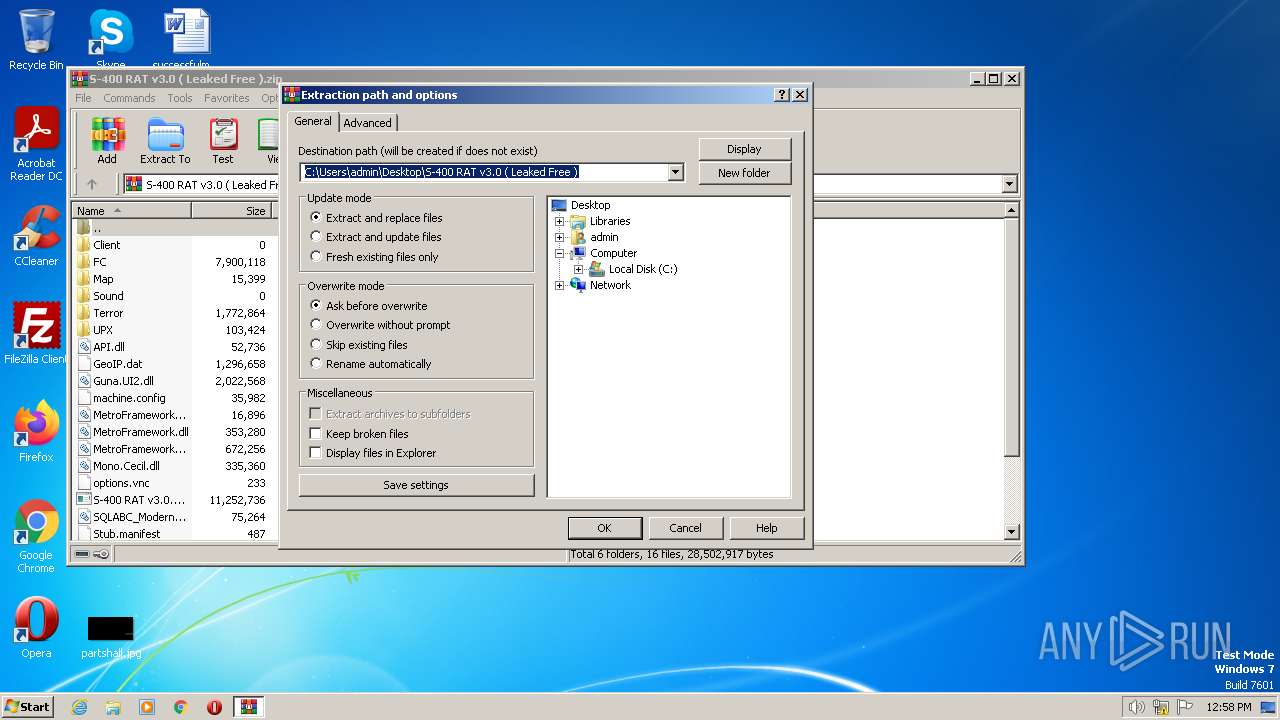Switch to the Advanced tab
Image resolution: width=1280 pixels, height=720 pixels.
click(368, 123)
